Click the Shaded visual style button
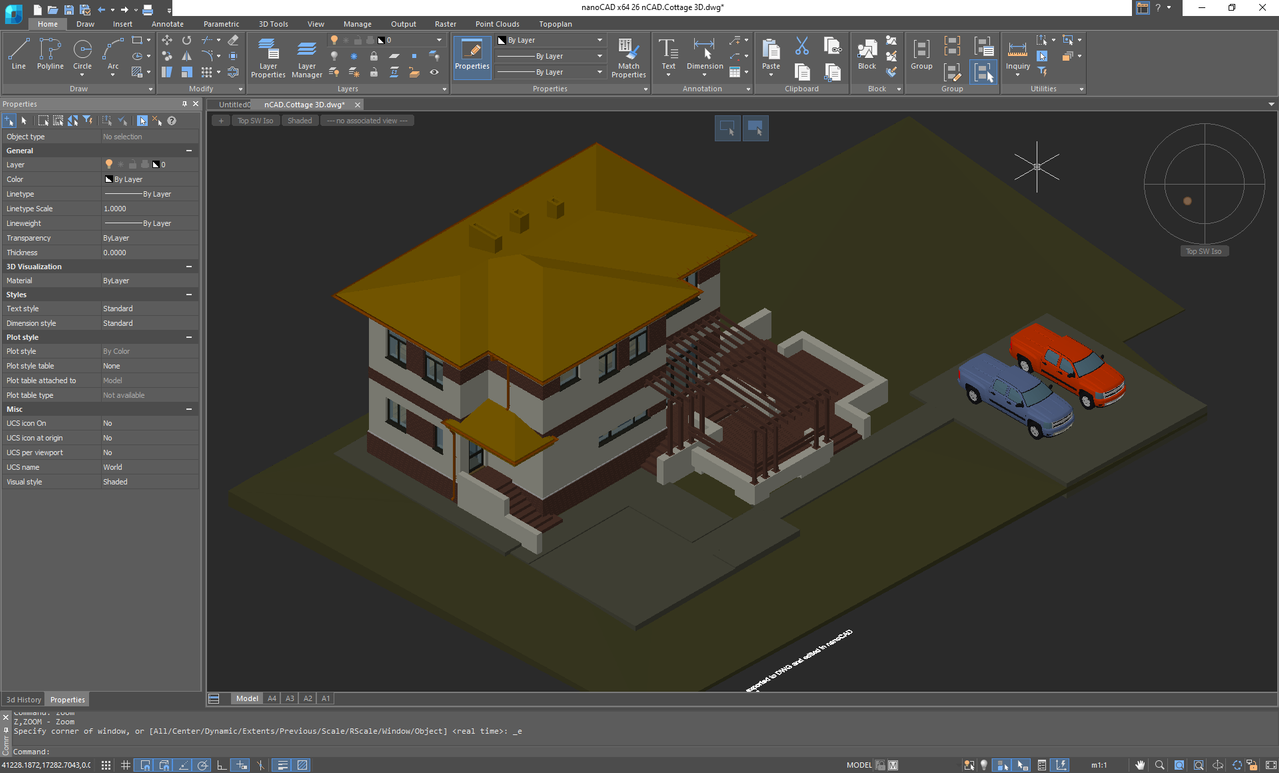 click(299, 121)
